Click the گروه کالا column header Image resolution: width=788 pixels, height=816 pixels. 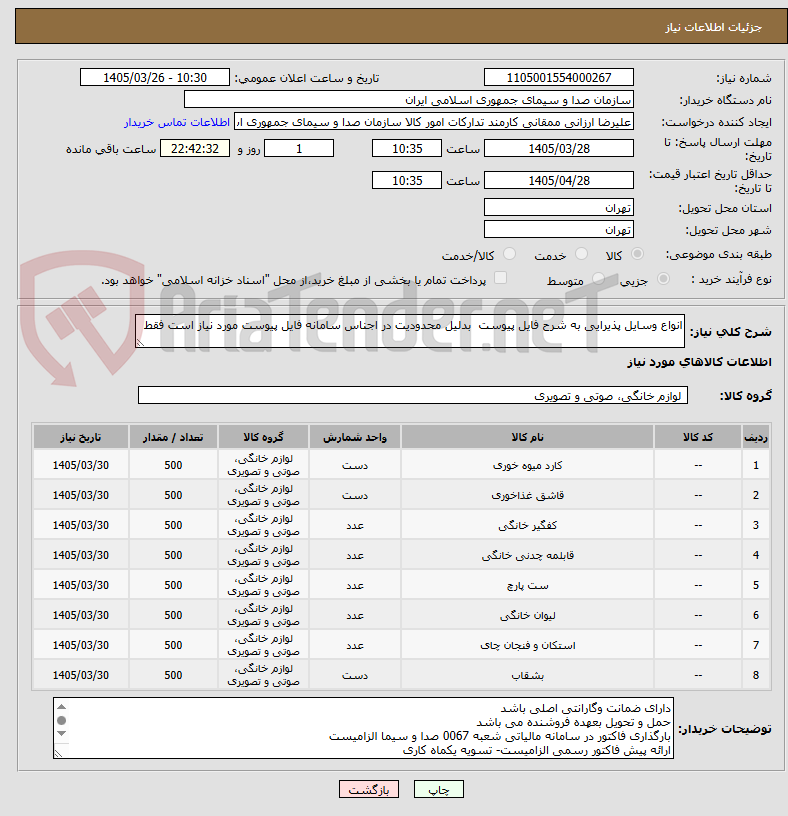point(263,437)
